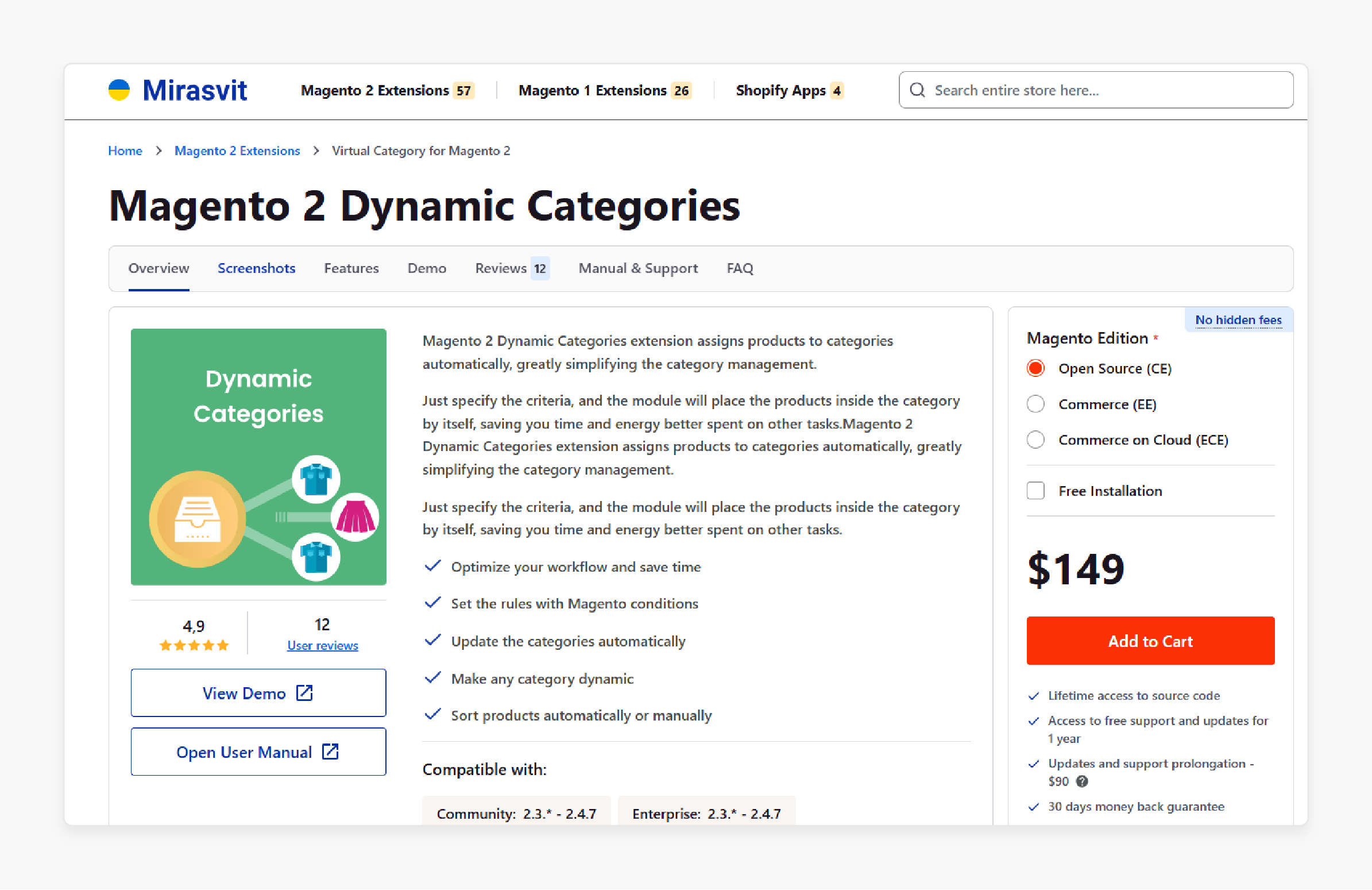Click the 4,9 rating value

click(194, 626)
